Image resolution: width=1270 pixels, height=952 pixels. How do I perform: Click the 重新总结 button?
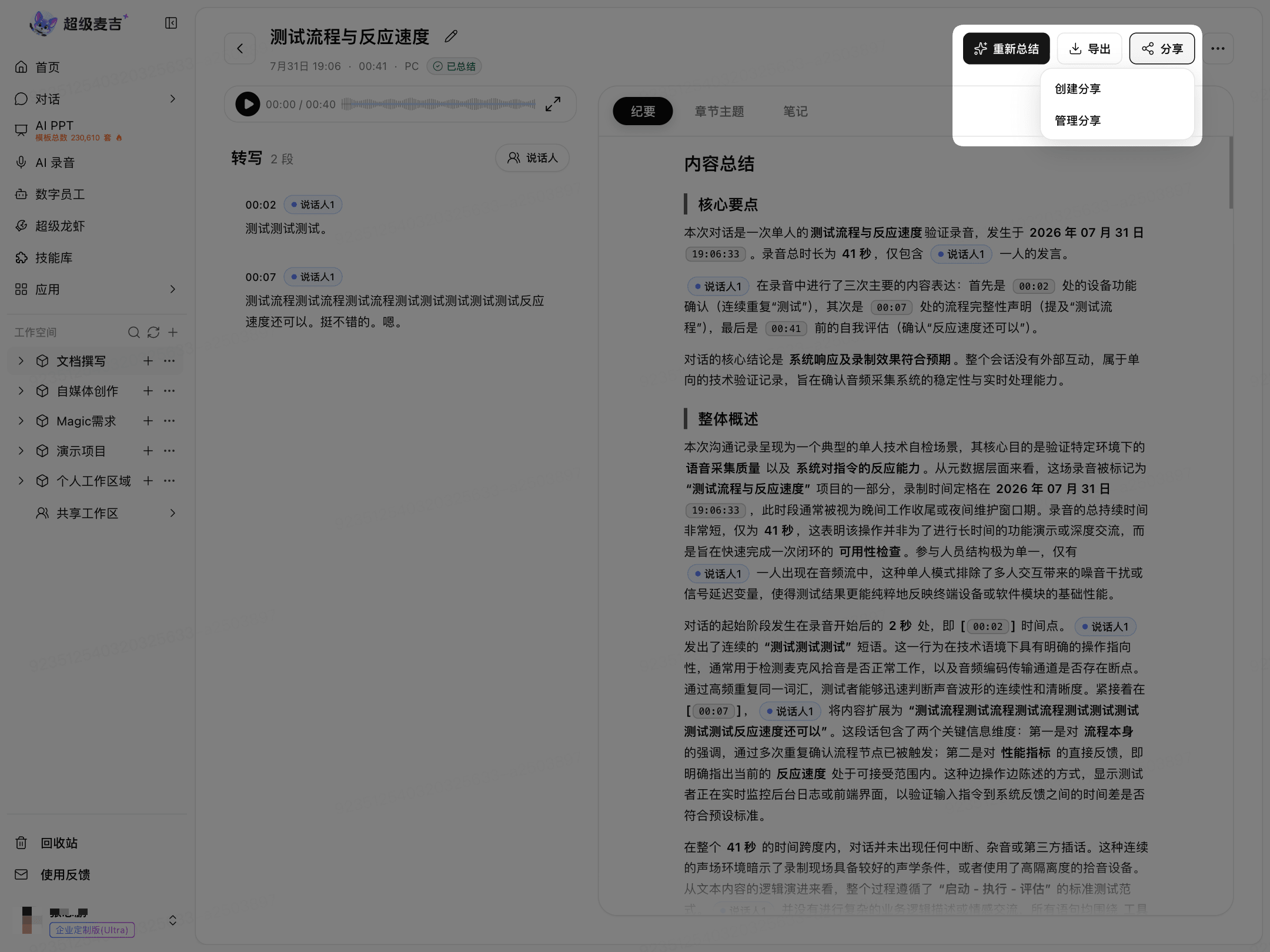coord(1006,48)
